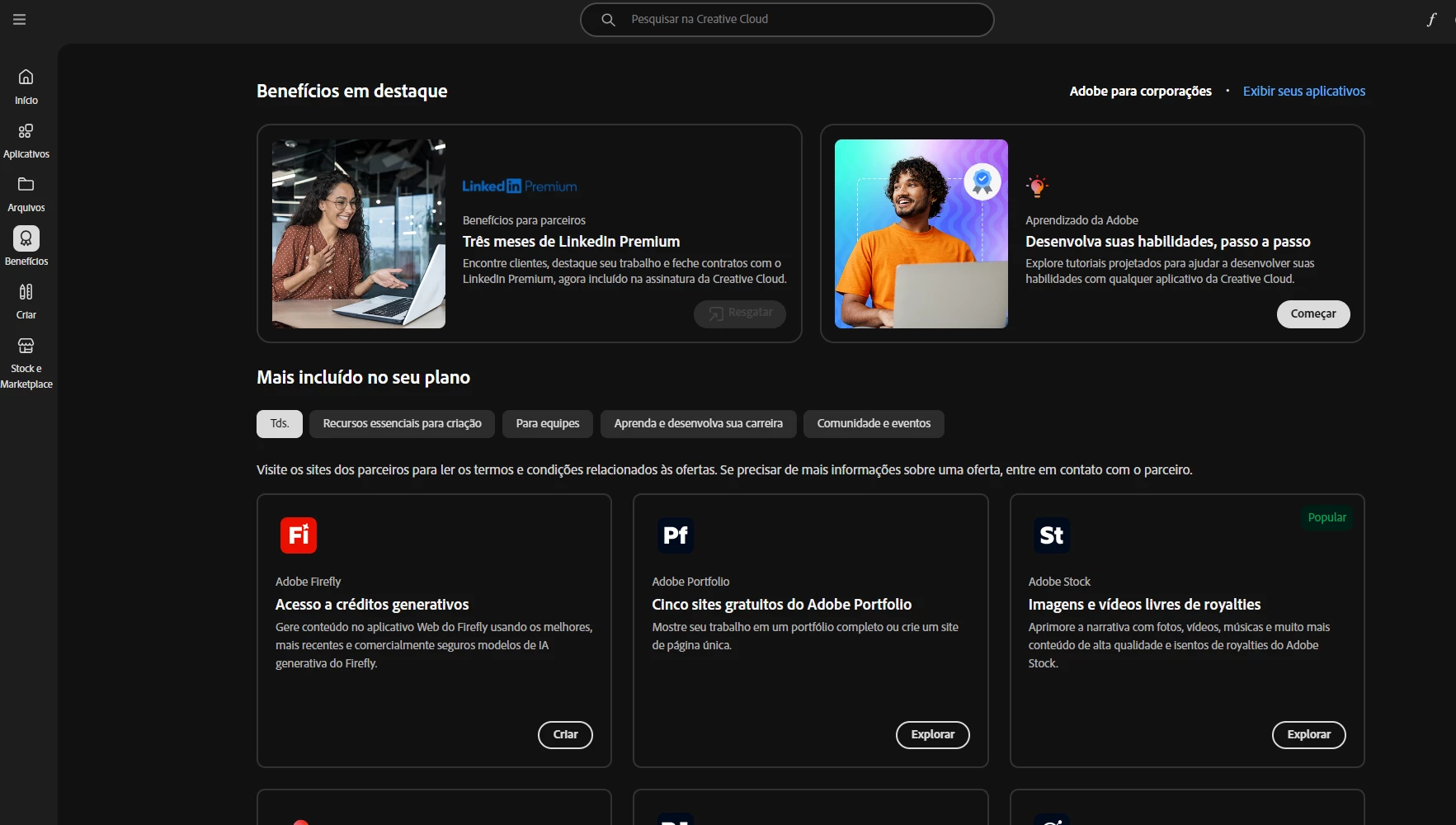Click Criar button on Firefly card

(x=565, y=735)
